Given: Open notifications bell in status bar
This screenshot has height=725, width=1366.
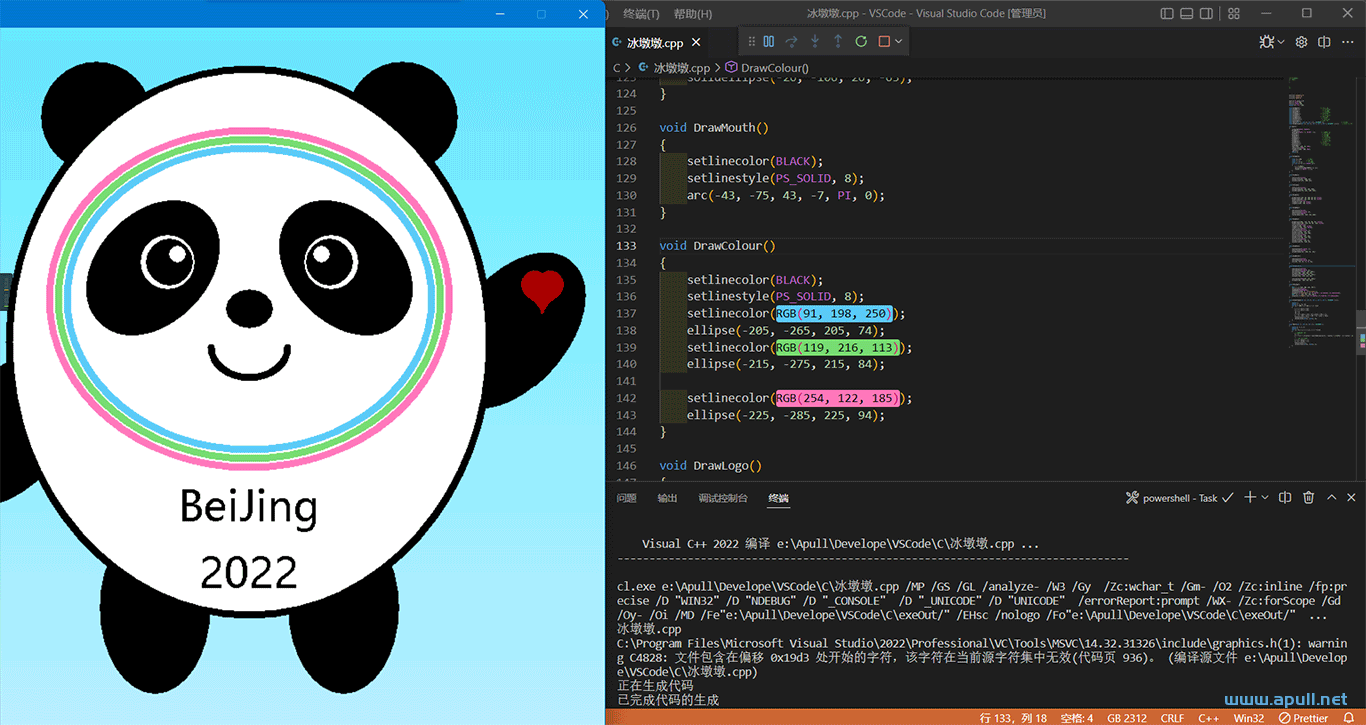Looking at the screenshot, I should [1350, 717].
